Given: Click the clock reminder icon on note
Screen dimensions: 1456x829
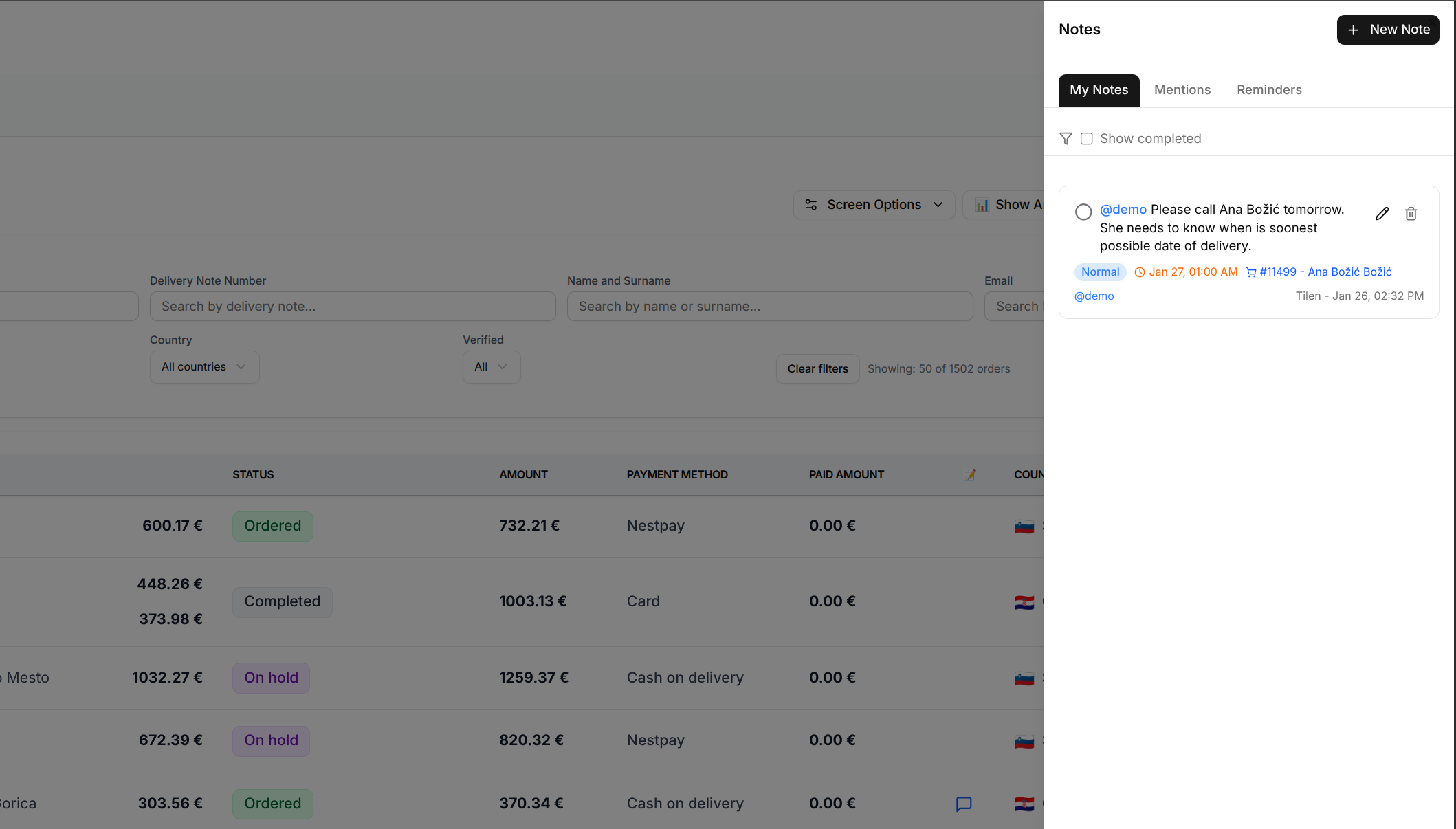Looking at the screenshot, I should [1139, 272].
